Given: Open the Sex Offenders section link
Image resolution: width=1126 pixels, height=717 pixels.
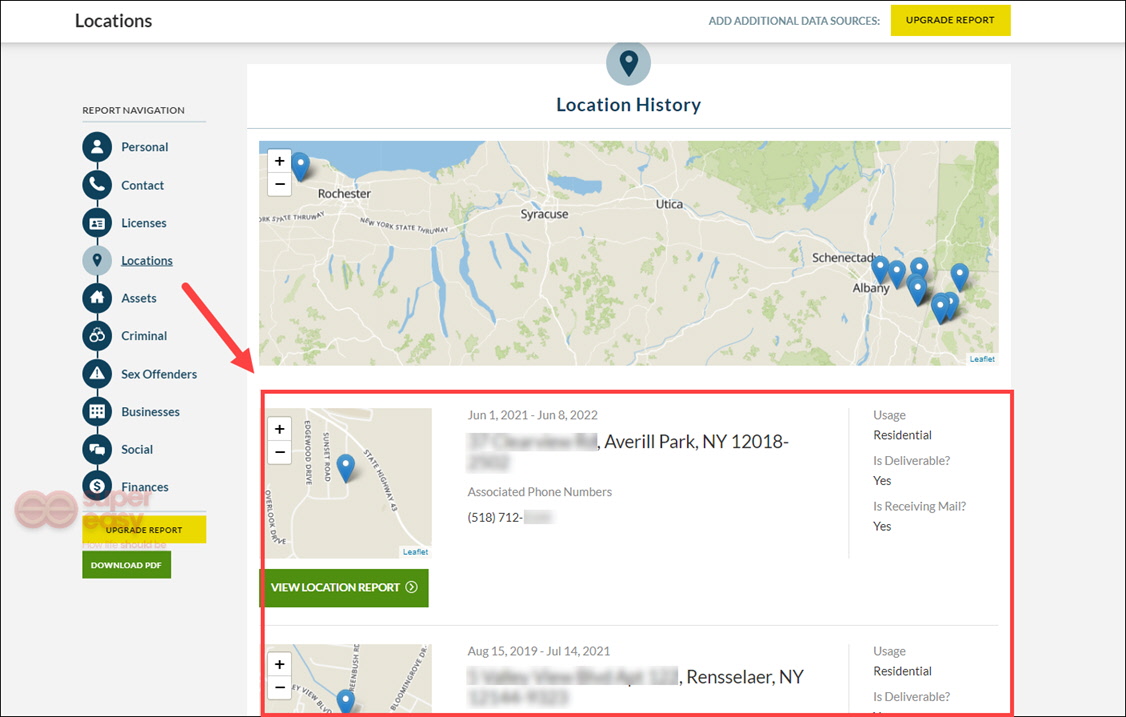Looking at the screenshot, I should pyautogui.click(x=159, y=374).
